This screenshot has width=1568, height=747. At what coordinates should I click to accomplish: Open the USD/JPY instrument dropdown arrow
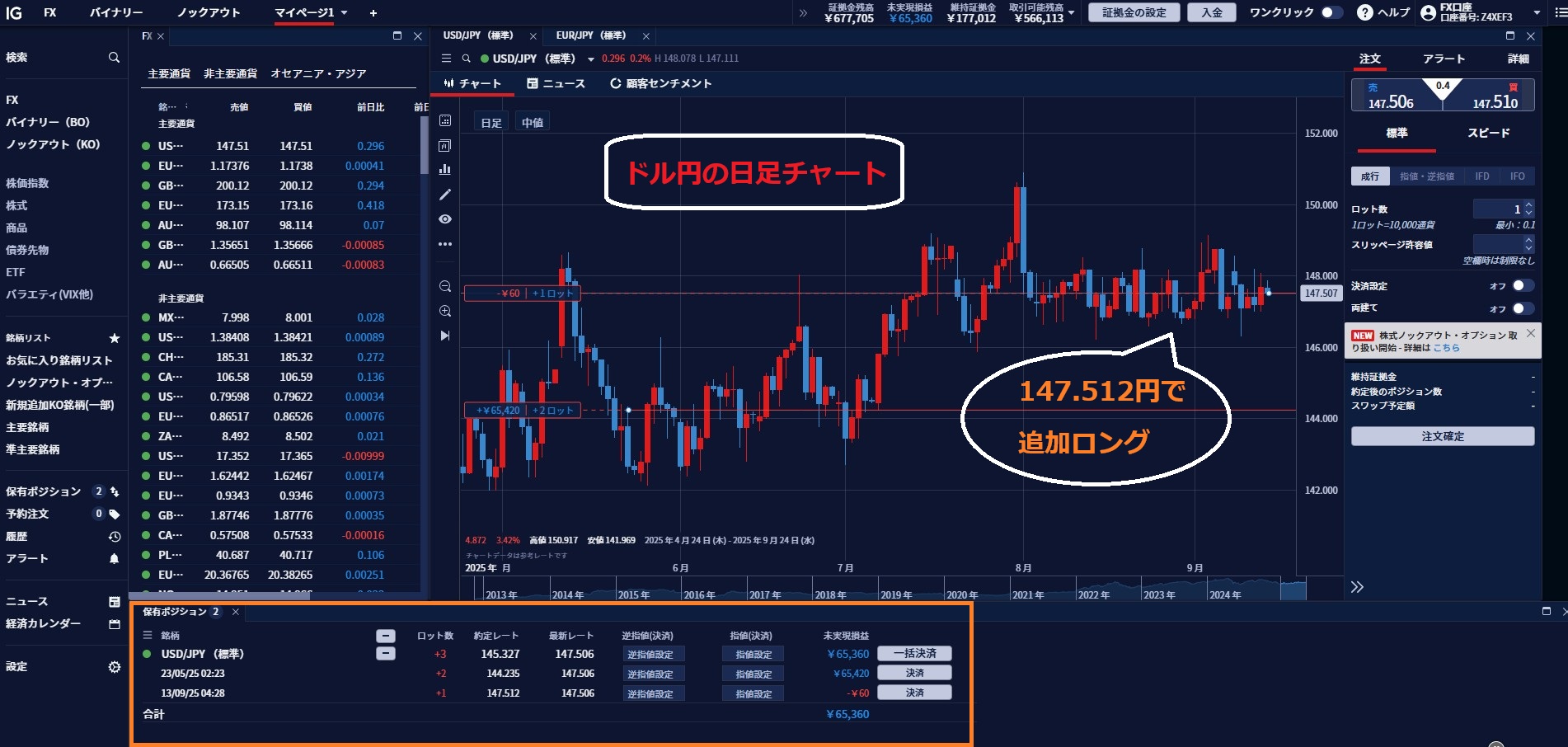coord(591,59)
